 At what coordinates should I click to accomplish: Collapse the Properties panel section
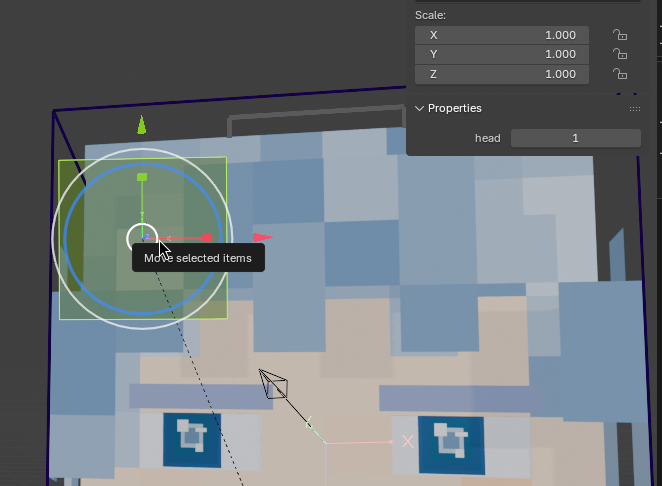(x=419, y=109)
